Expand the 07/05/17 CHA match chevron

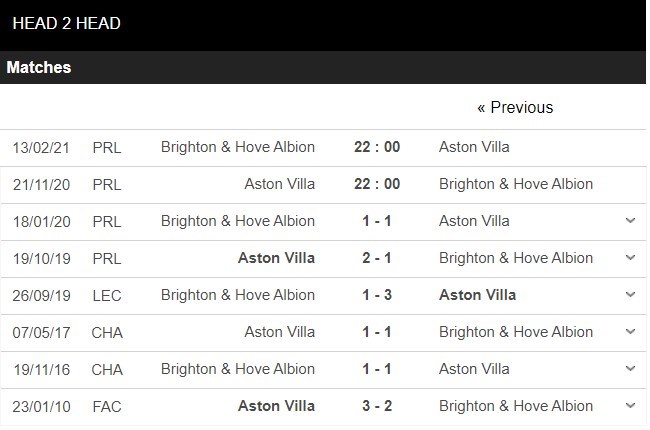click(630, 332)
